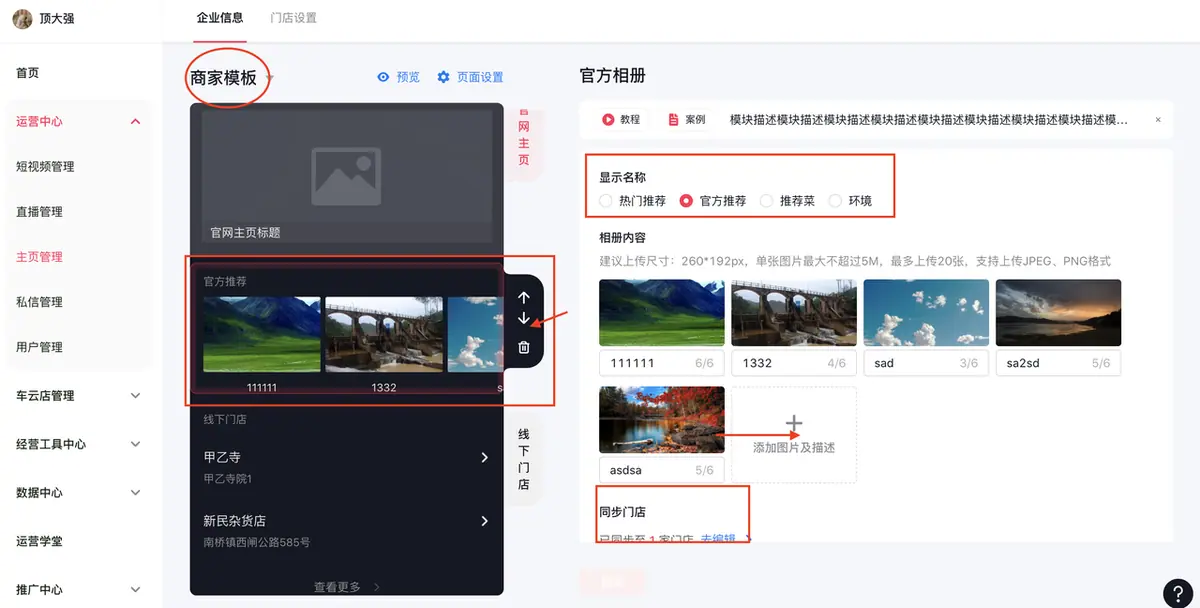
Task: Select the 热门推荐 radio option
Action: [606, 200]
